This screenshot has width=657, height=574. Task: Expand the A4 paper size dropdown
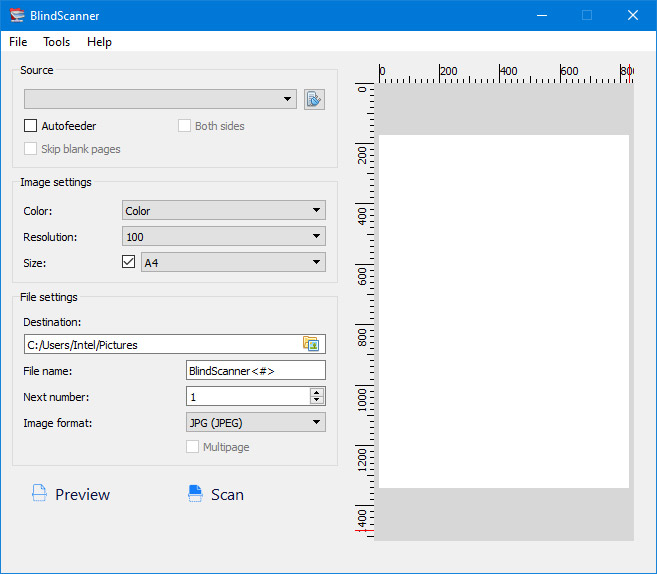tap(233, 262)
